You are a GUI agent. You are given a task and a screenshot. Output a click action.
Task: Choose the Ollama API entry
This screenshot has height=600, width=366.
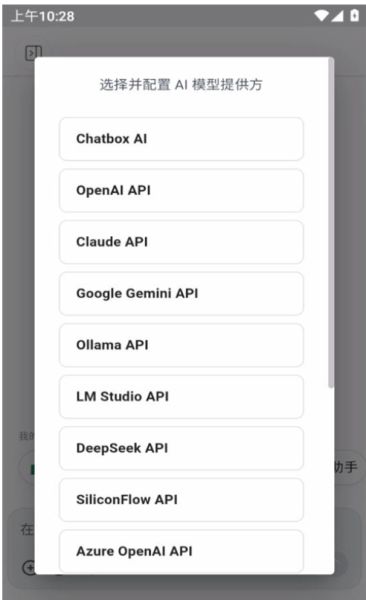pyautogui.click(x=181, y=345)
